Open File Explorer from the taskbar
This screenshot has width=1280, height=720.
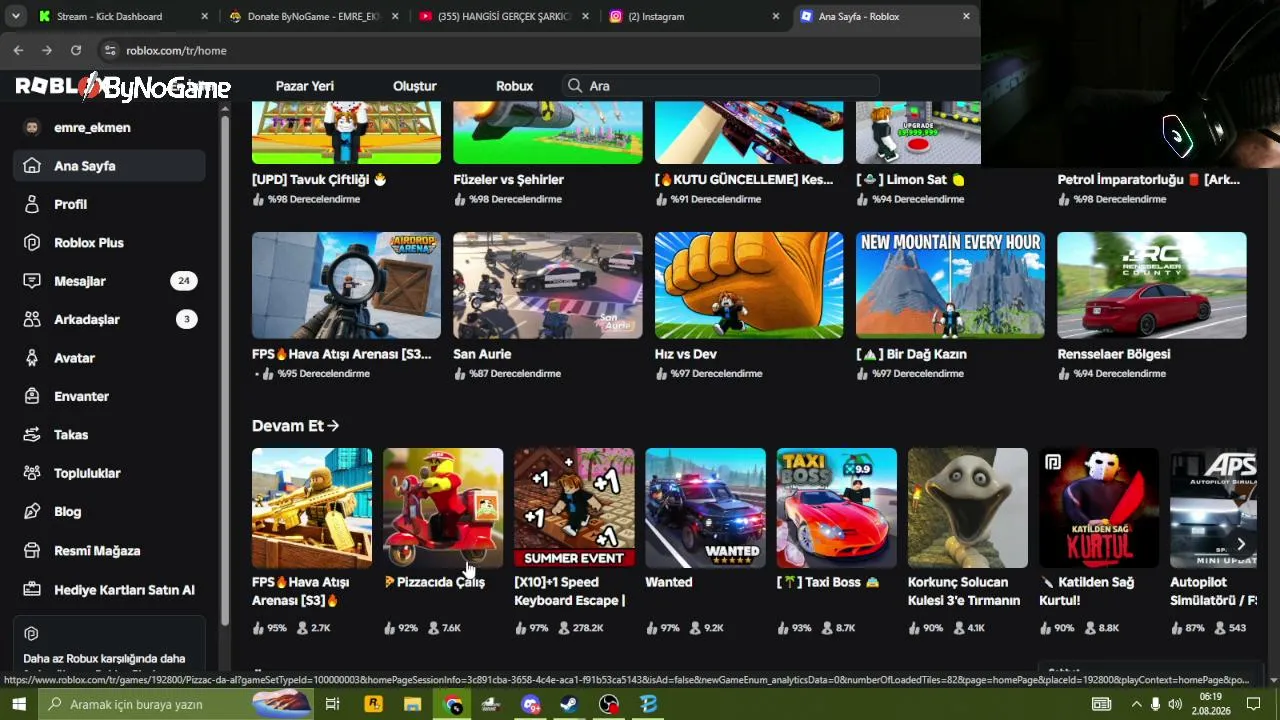(x=412, y=704)
